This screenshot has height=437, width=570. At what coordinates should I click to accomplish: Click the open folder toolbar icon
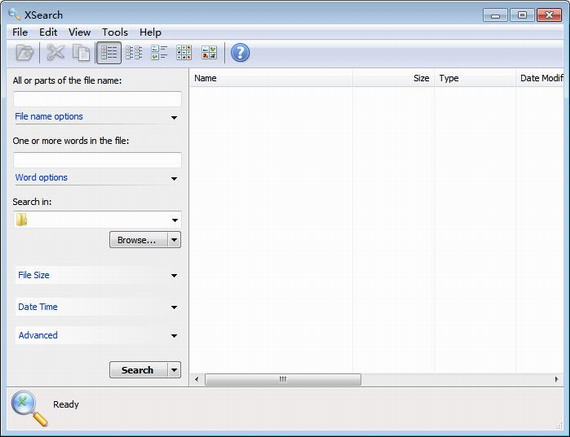click(25, 53)
